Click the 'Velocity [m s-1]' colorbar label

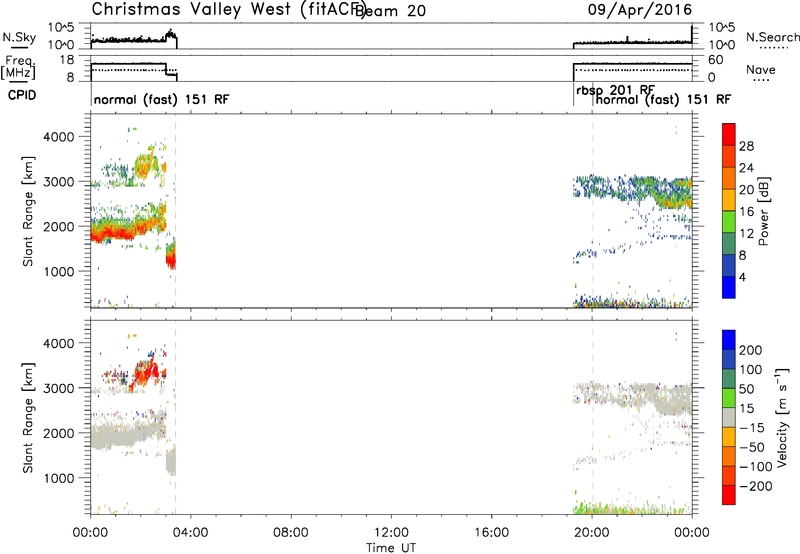point(782,417)
